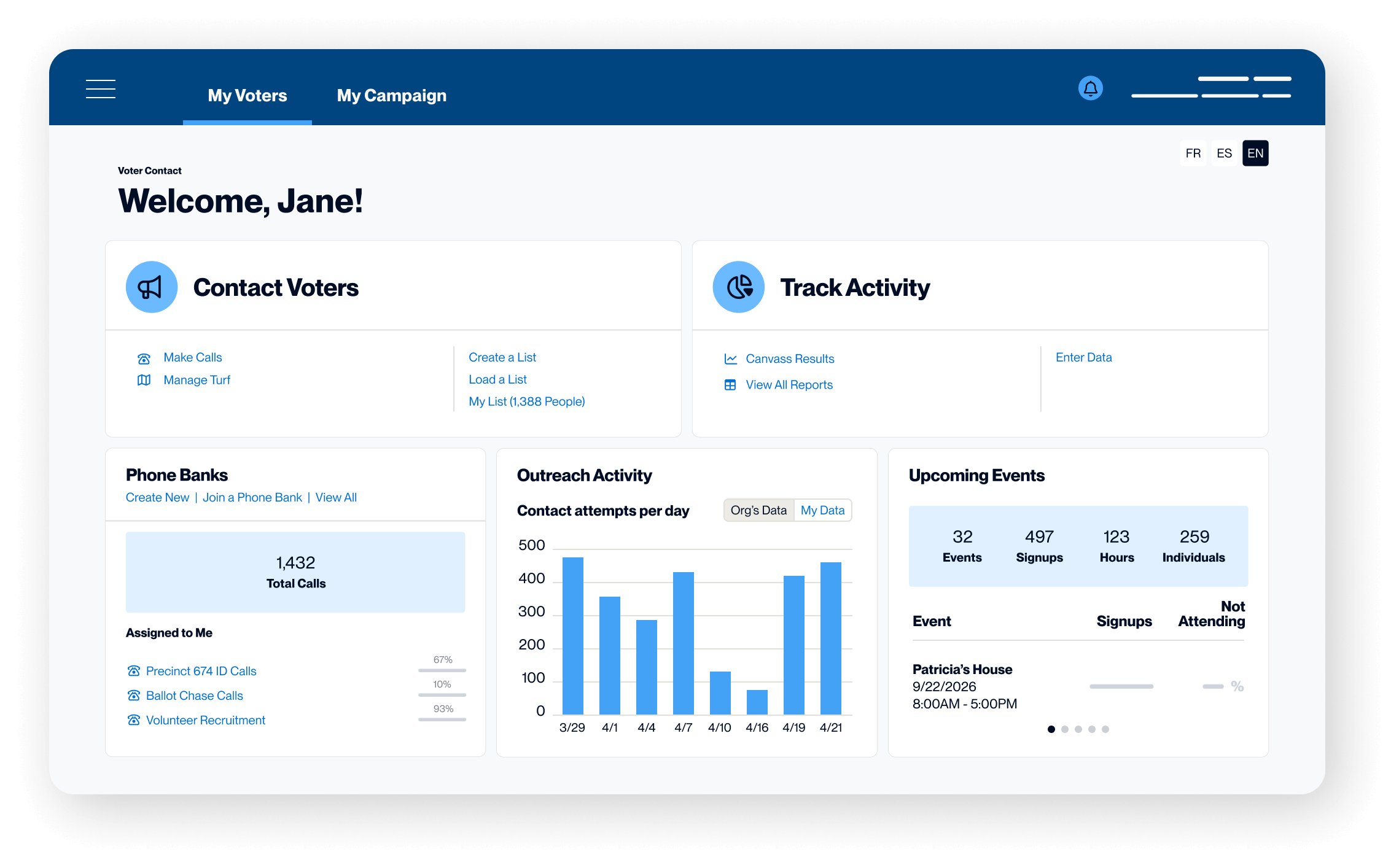Select the ES language option
Image resolution: width=1399 pixels, height=868 pixels.
pos(1224,153)
